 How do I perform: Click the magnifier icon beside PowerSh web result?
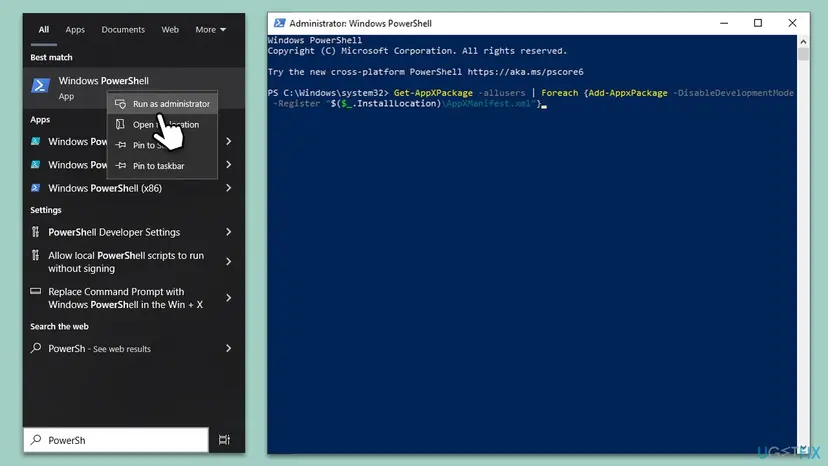pyautogui.click(x=36, y=348)
